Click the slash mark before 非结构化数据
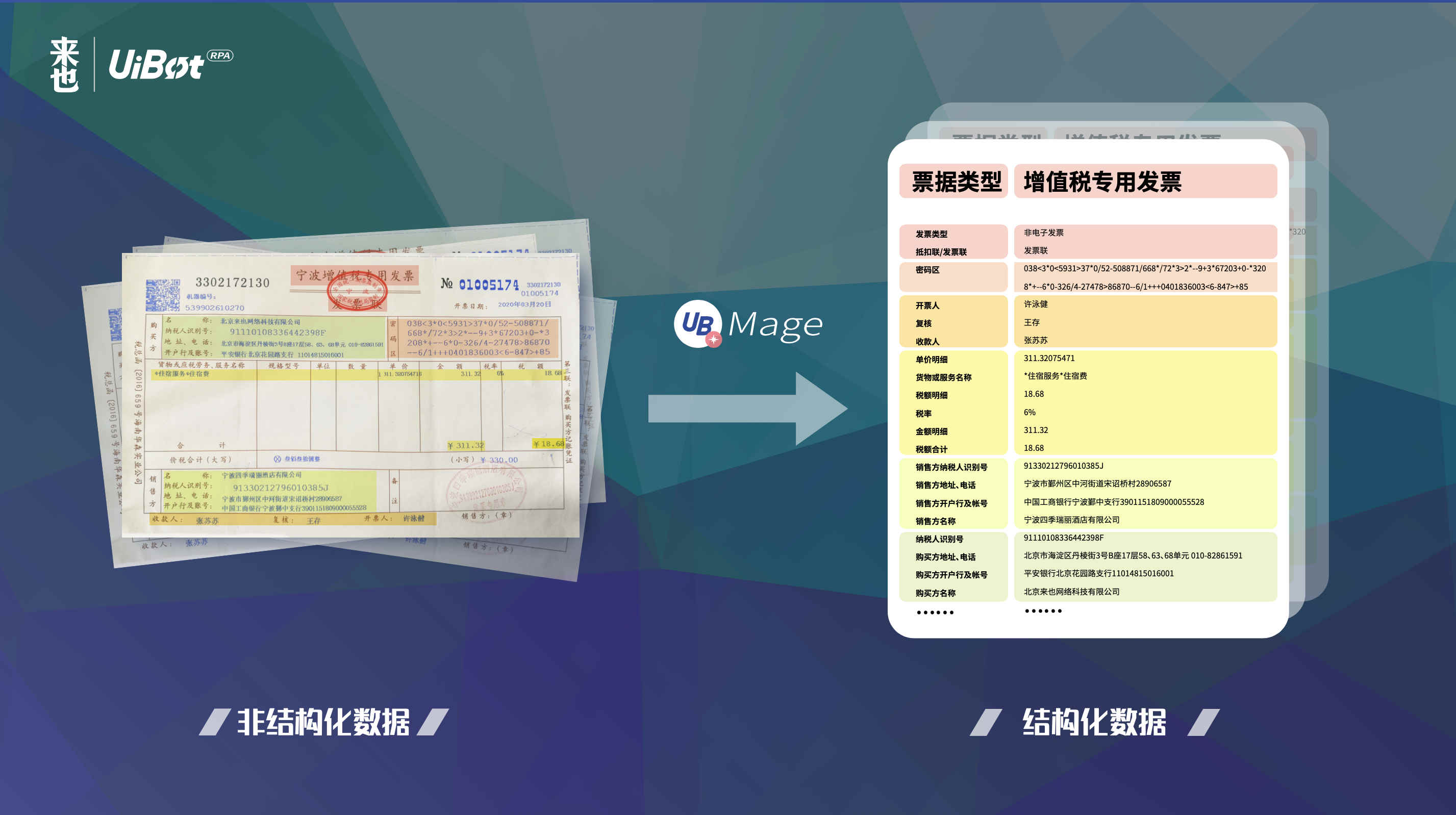 click(x=214, y=722)
